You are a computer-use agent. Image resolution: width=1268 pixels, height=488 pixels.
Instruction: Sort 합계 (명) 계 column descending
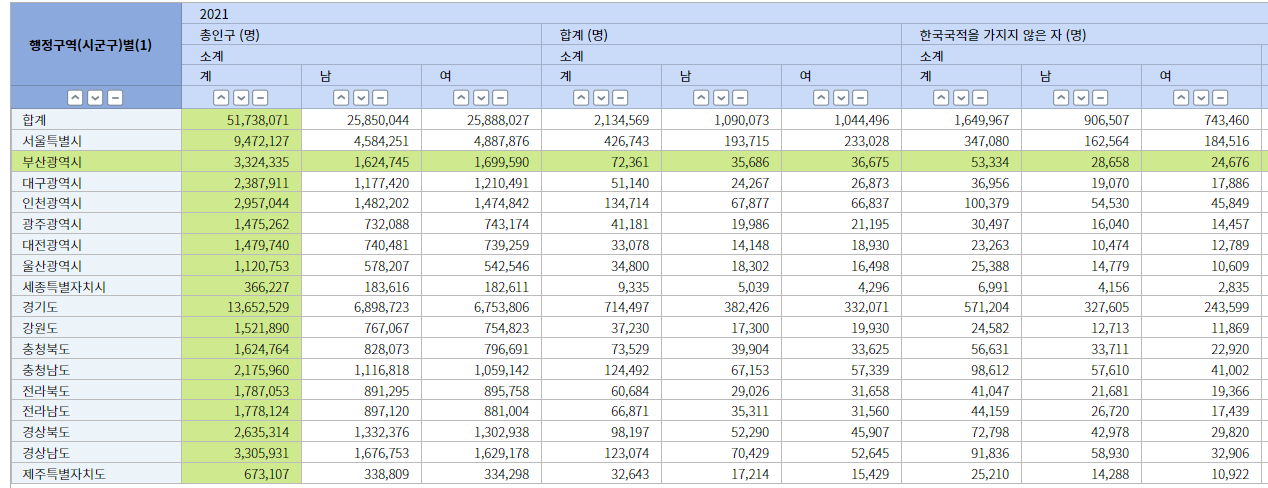[x=601, y=98]
